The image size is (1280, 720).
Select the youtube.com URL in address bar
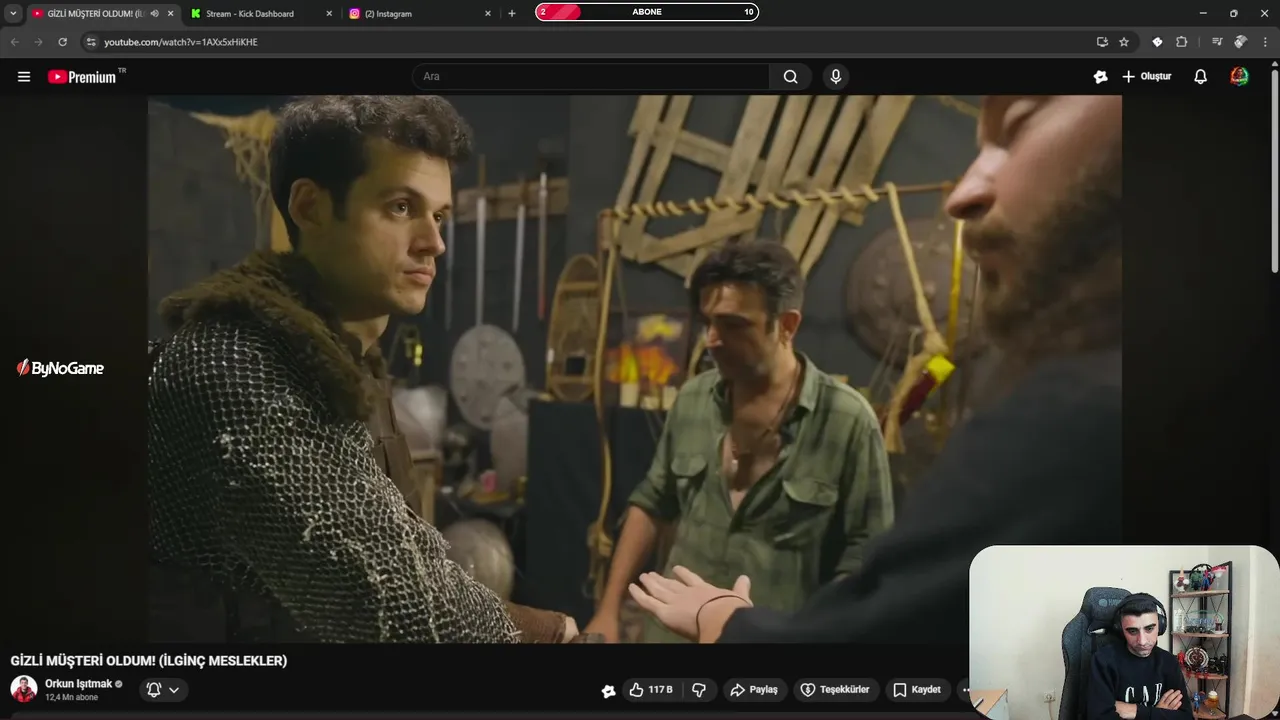click(x=181, y=42)
